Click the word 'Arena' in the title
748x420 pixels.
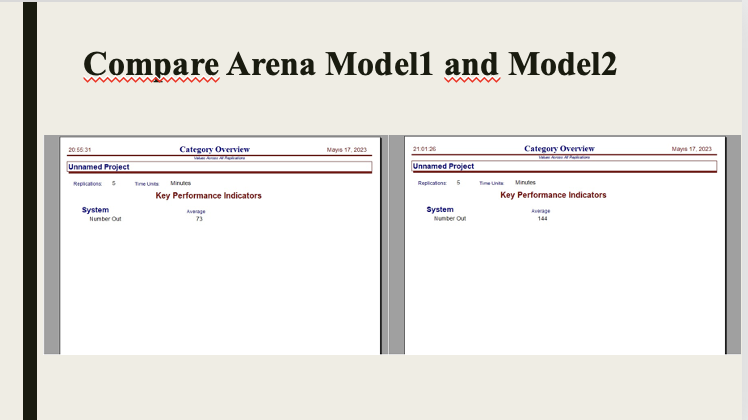pos(271,64)
